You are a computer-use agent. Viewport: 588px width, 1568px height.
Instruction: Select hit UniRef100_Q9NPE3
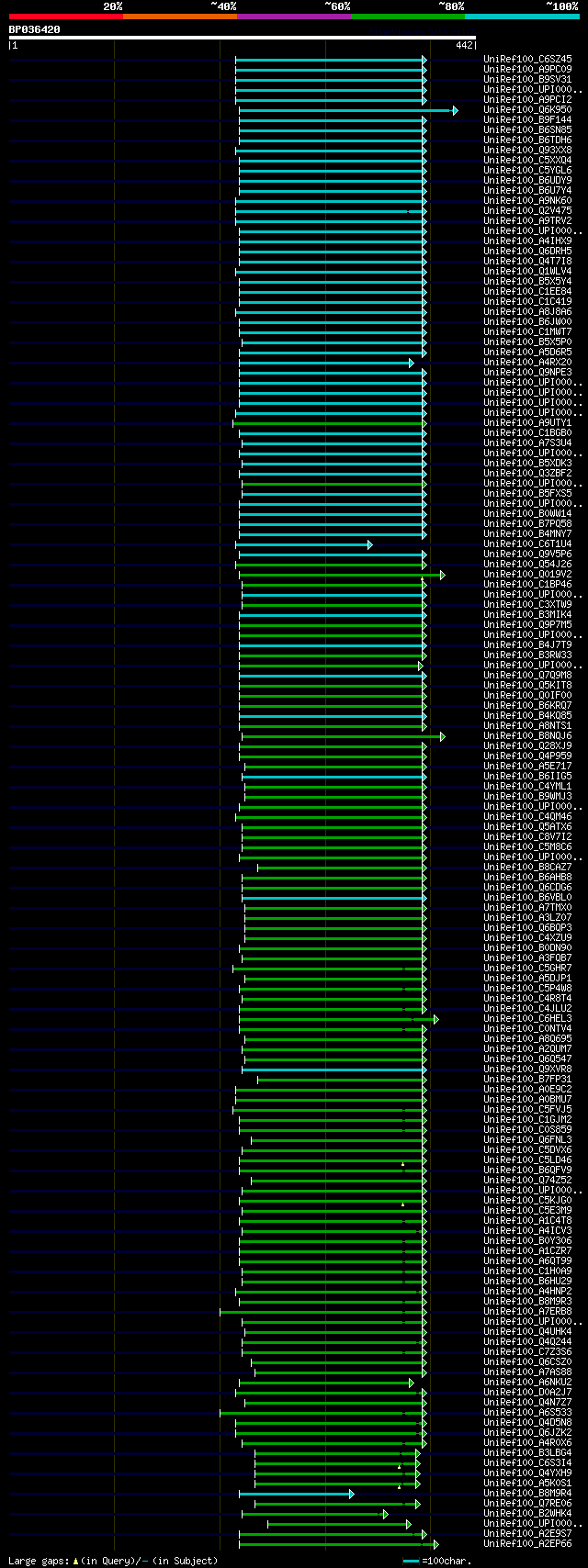pyautogui.click(x=527, y=373)
